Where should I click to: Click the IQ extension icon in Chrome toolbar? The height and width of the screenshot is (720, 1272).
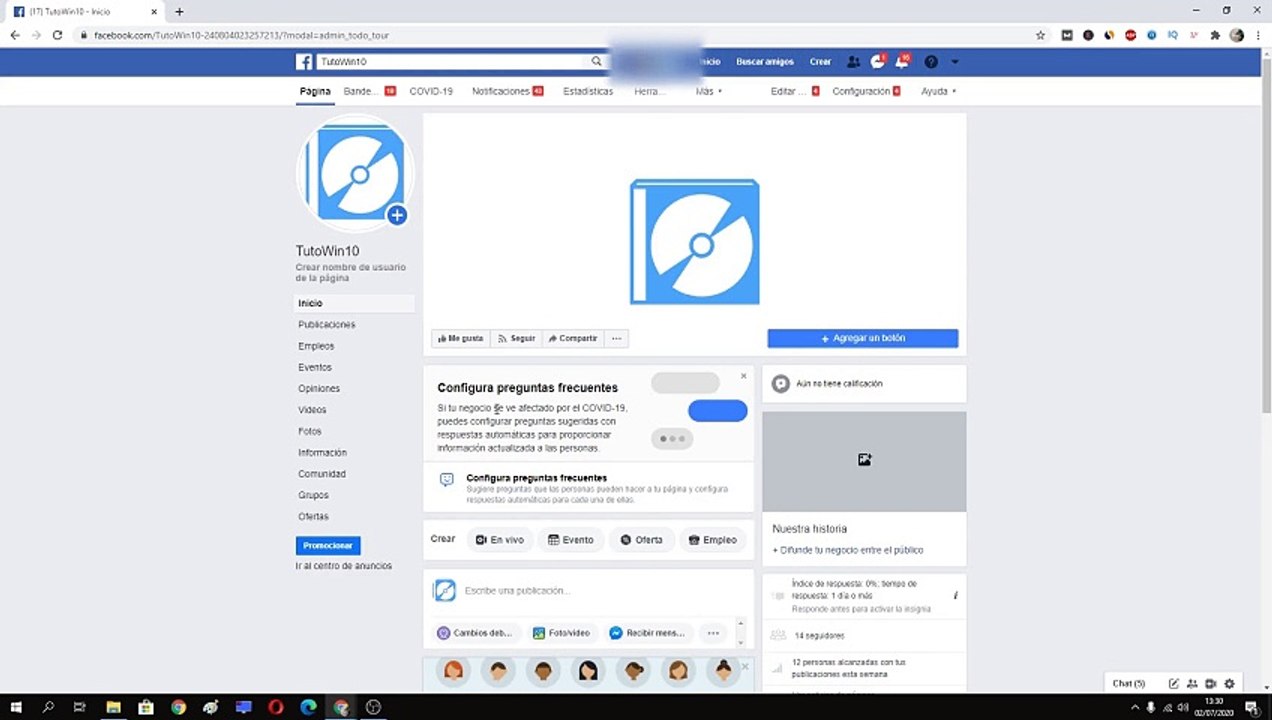1173,35
